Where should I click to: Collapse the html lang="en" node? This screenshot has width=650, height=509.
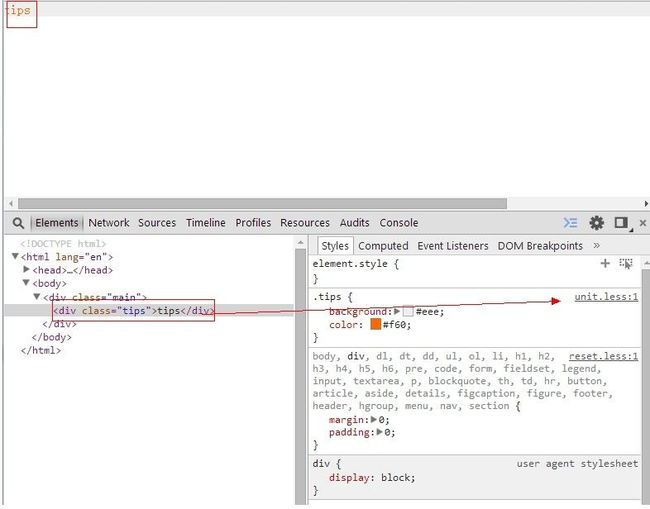15,257
